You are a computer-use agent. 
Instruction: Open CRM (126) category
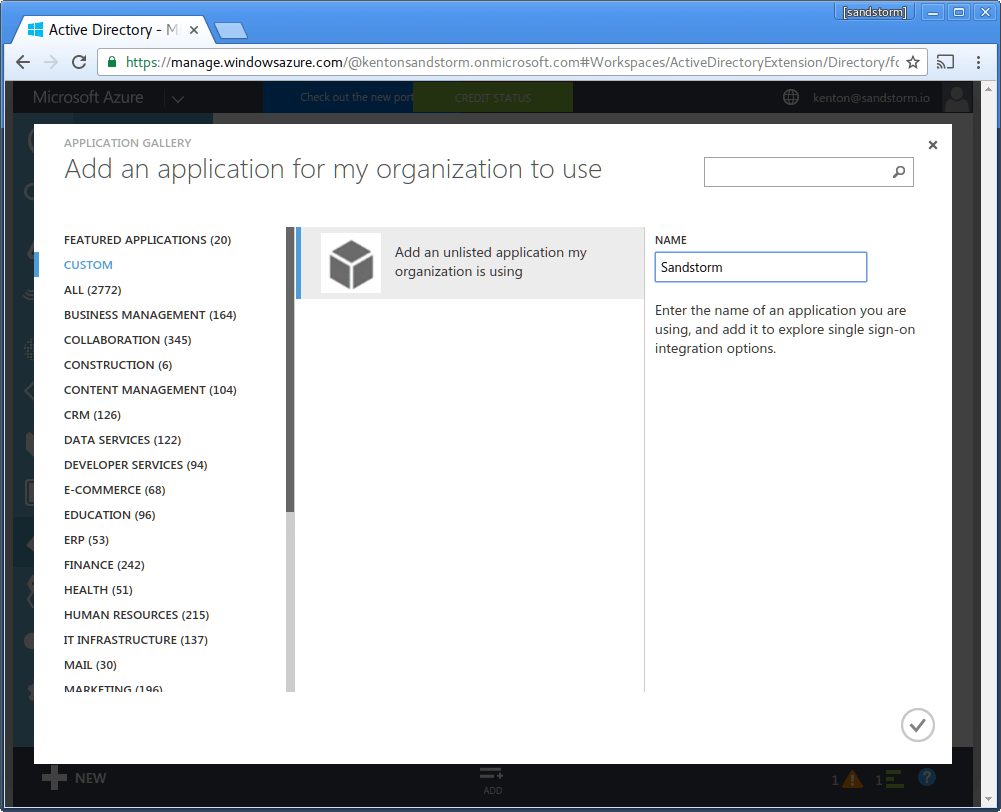coord(93,415)
